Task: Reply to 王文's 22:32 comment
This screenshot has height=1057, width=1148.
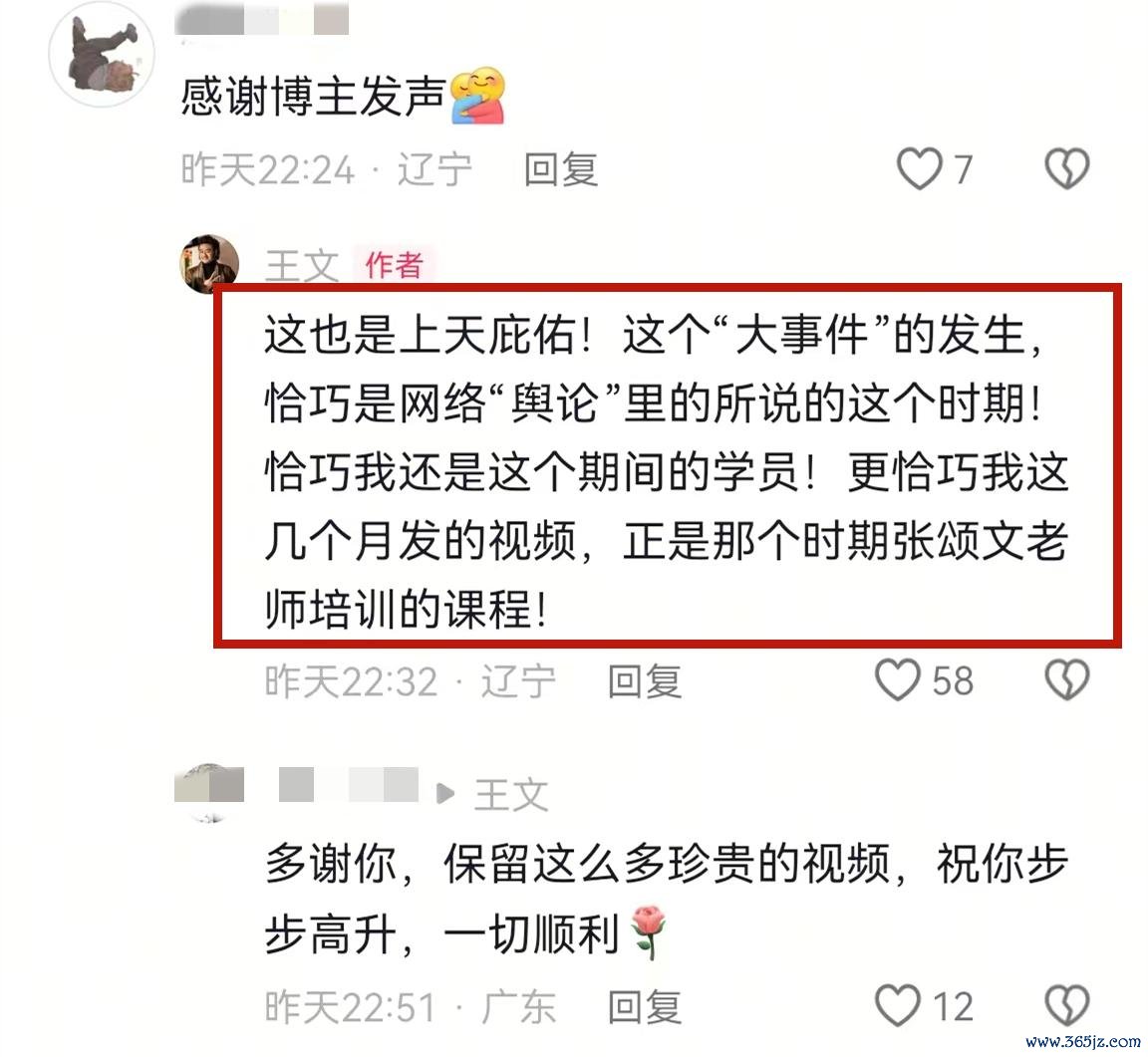Action: coord(645,680)
